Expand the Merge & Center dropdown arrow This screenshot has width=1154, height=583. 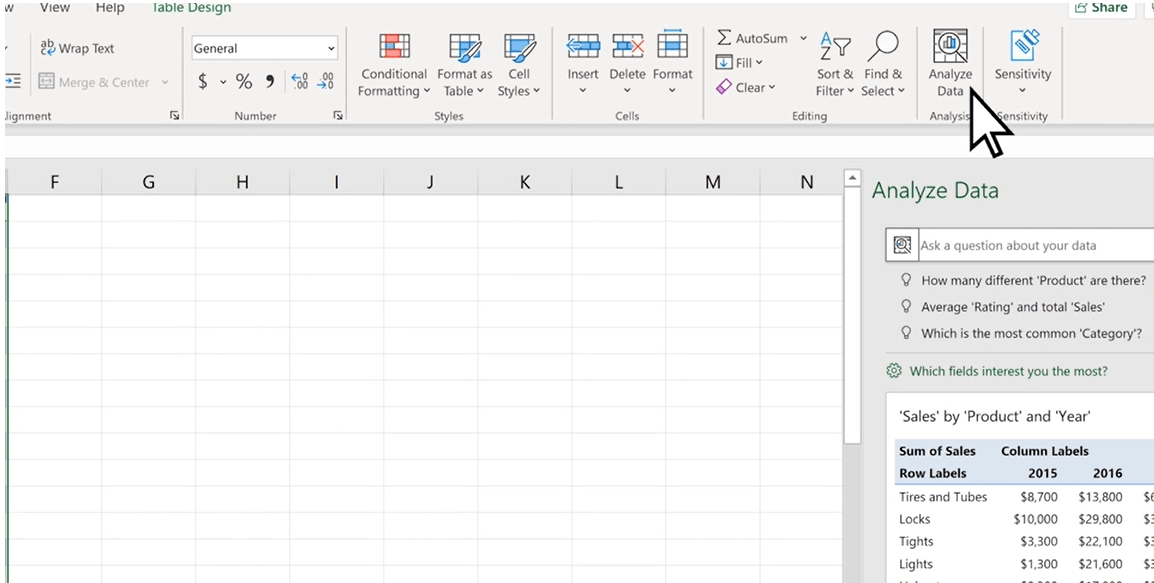165,82
